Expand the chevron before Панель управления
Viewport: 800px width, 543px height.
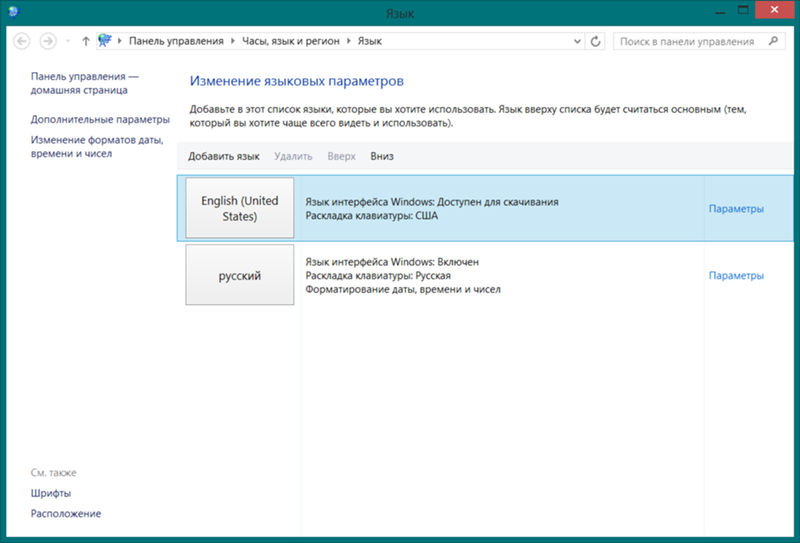pyautogui.click(x=120, y=41)
